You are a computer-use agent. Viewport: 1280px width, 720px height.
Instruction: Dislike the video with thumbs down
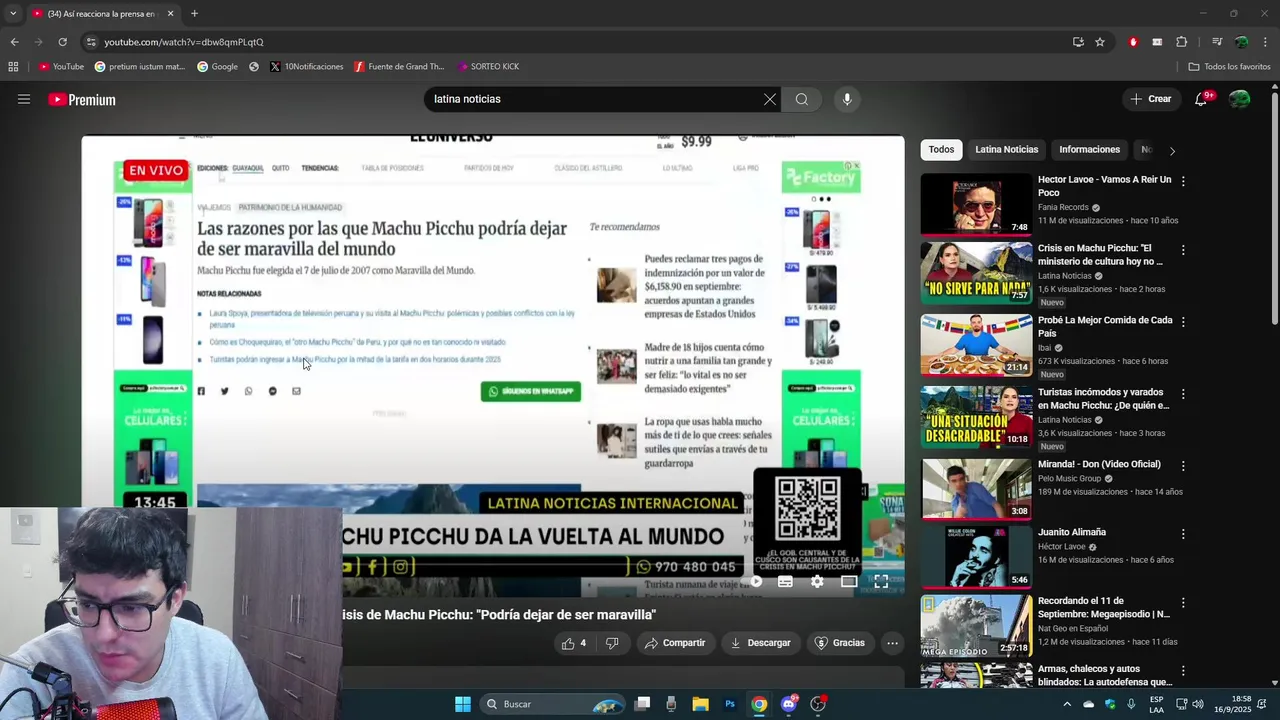point(612,643)
